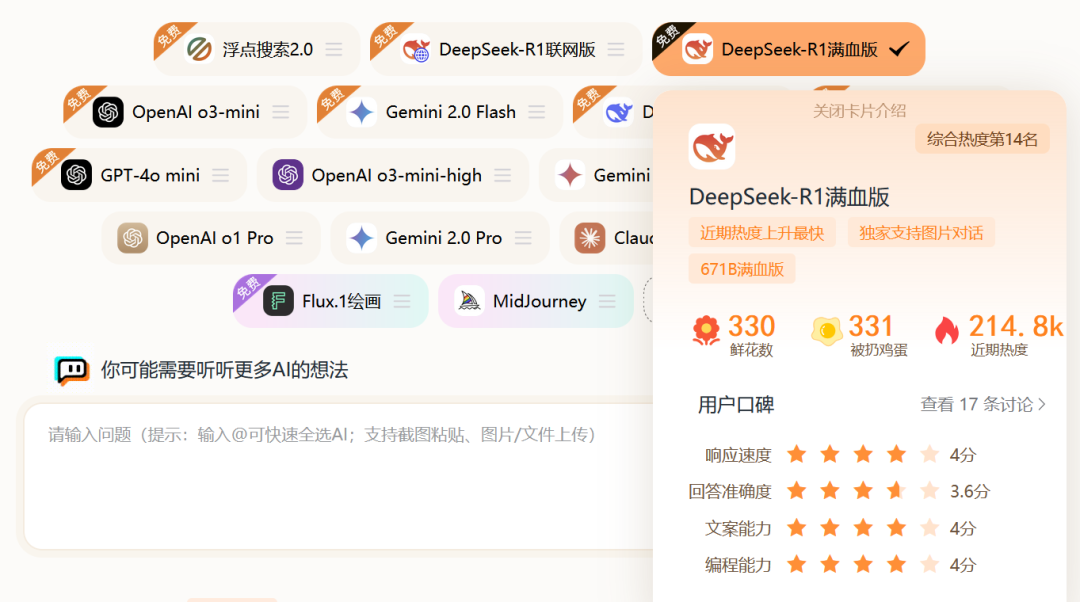Select the 浮点搜索2.0 model chip
1080x602 pixels.
pyautogui.click(x=258, y=50)
